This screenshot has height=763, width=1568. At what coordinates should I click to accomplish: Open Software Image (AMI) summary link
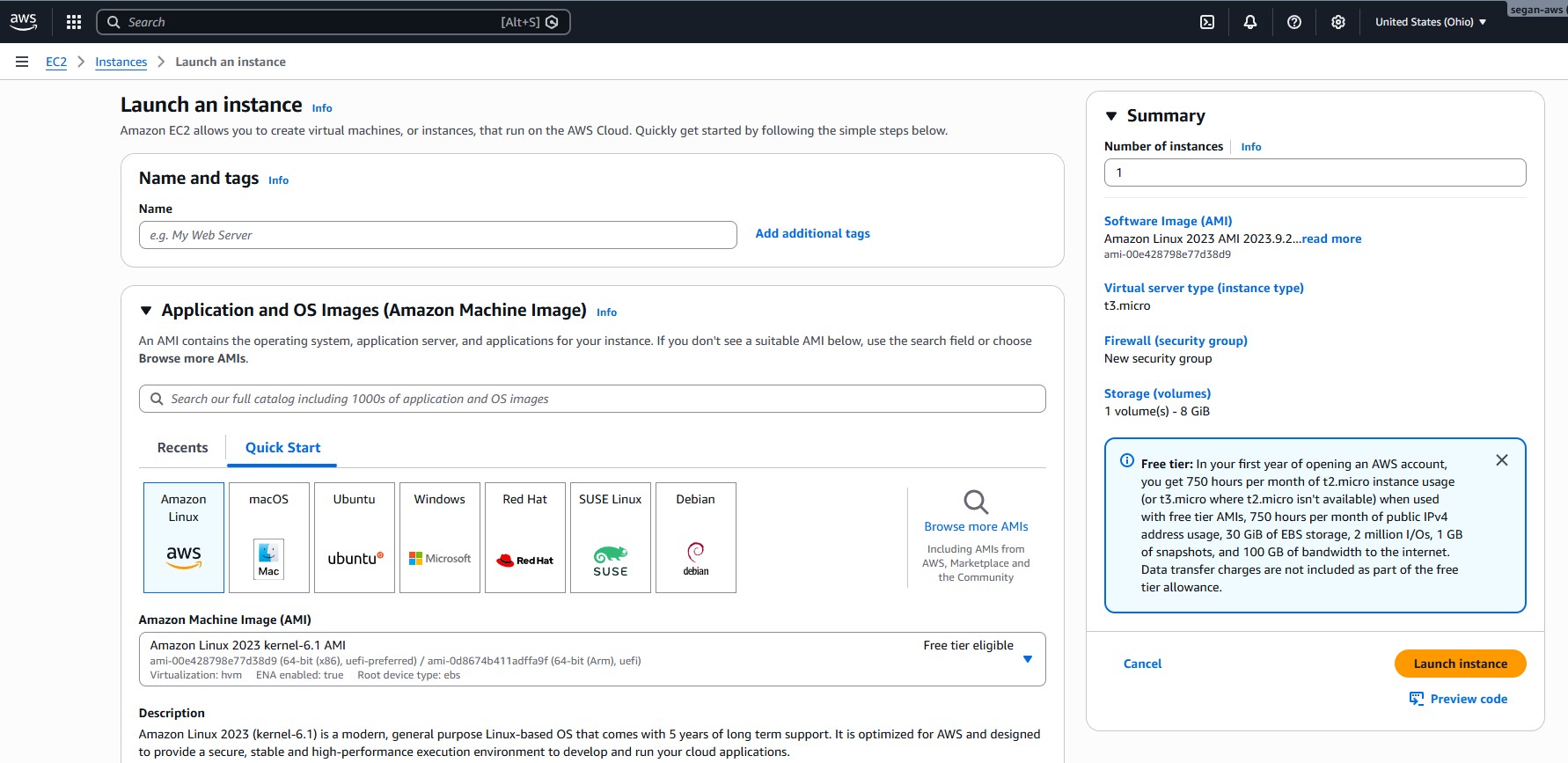click(x=1168, y=221)
